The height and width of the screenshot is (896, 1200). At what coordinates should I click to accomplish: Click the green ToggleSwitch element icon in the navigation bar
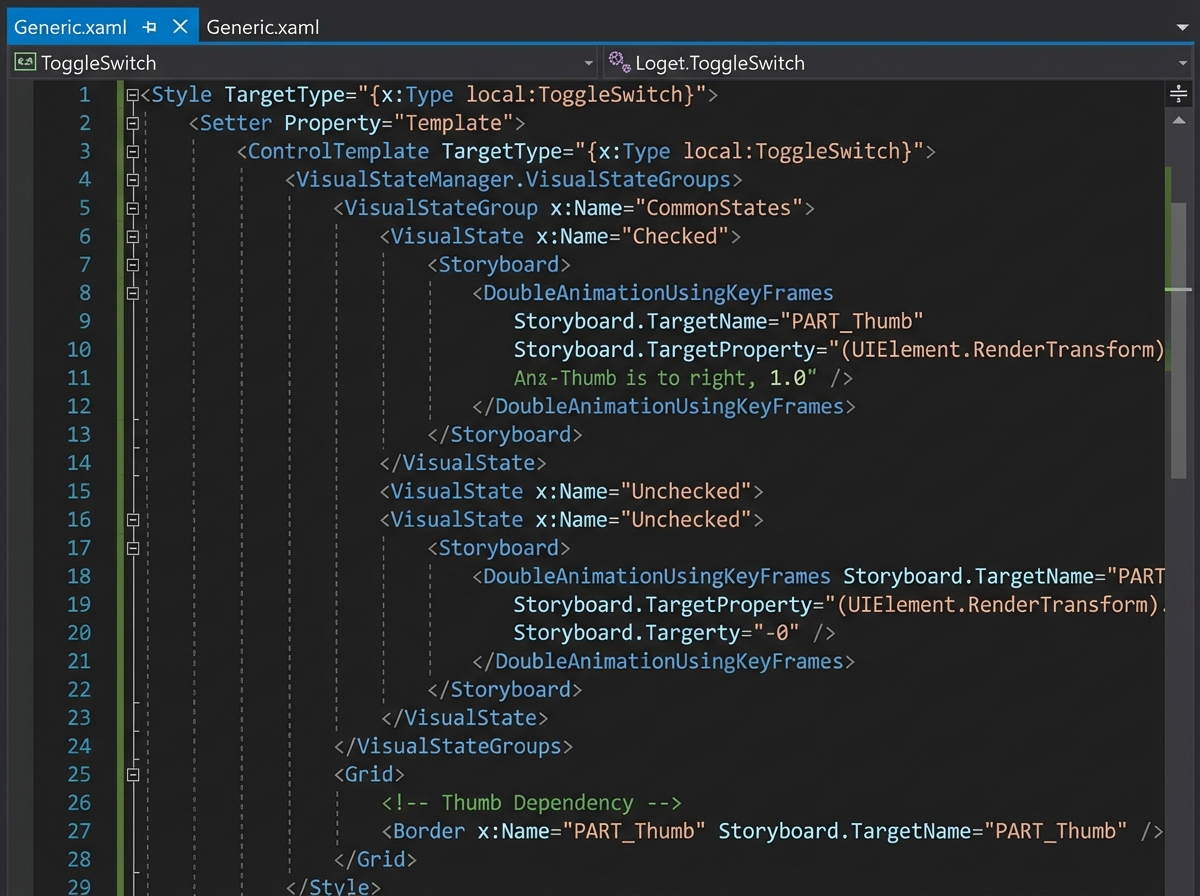(25, 62)
